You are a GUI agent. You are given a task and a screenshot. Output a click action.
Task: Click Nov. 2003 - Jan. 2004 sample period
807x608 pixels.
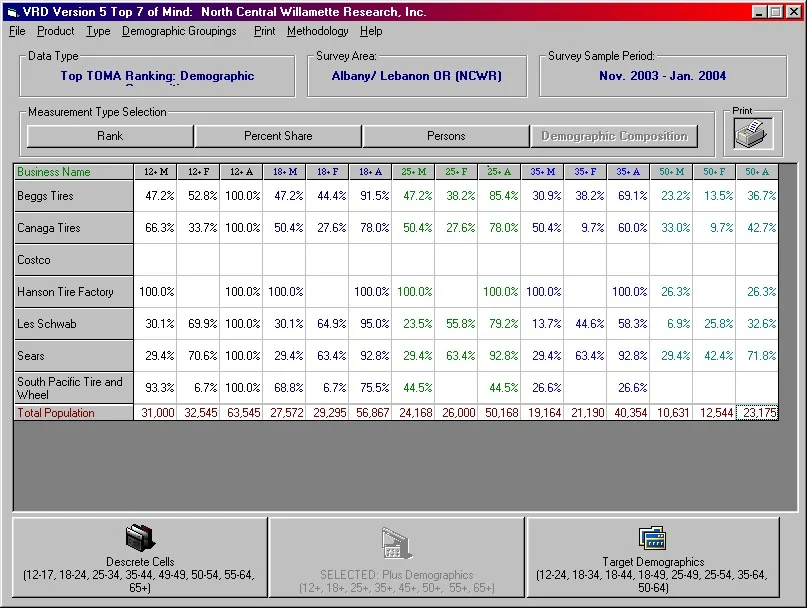coord(663,76)
